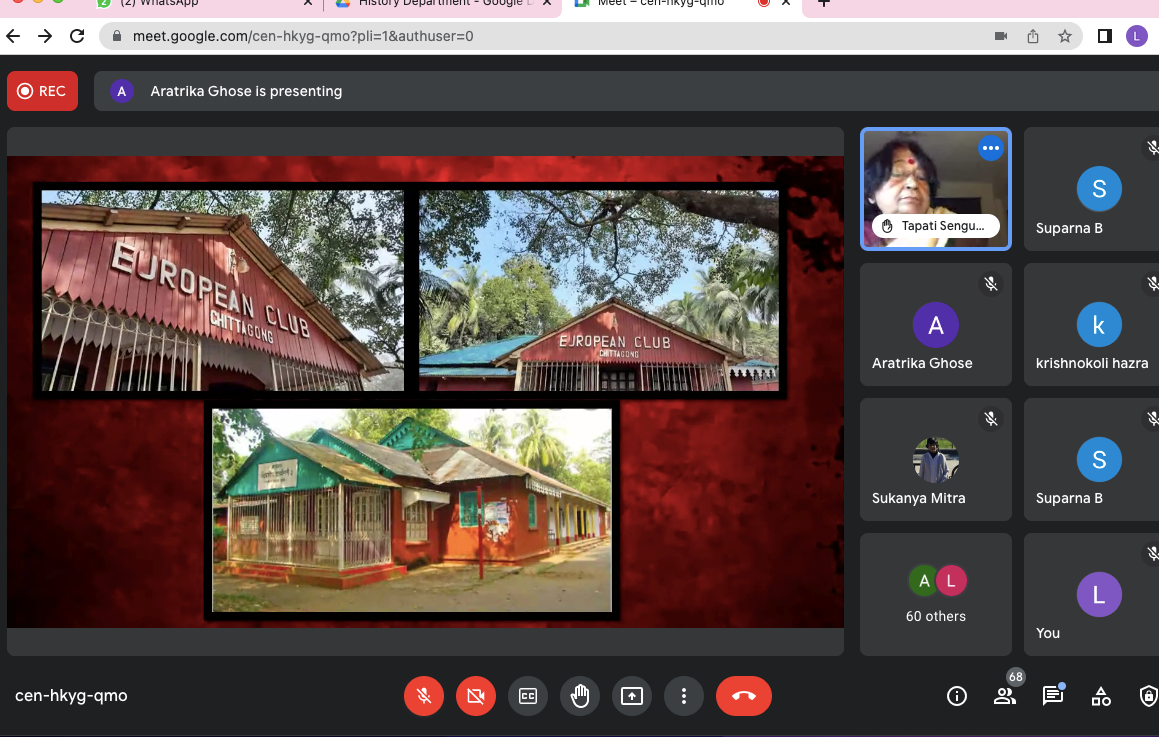Open the Activities panel

coord(1101,696)
